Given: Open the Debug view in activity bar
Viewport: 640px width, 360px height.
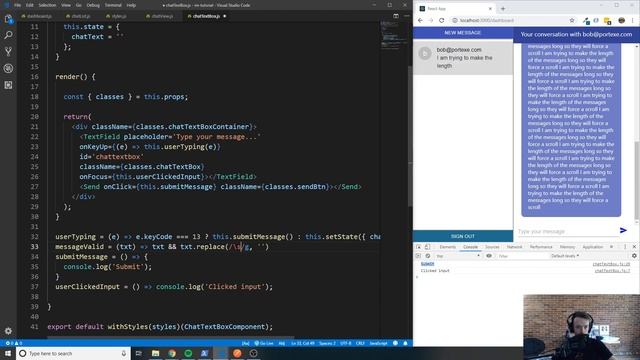Looking at the screenshot, I should 8,69.
